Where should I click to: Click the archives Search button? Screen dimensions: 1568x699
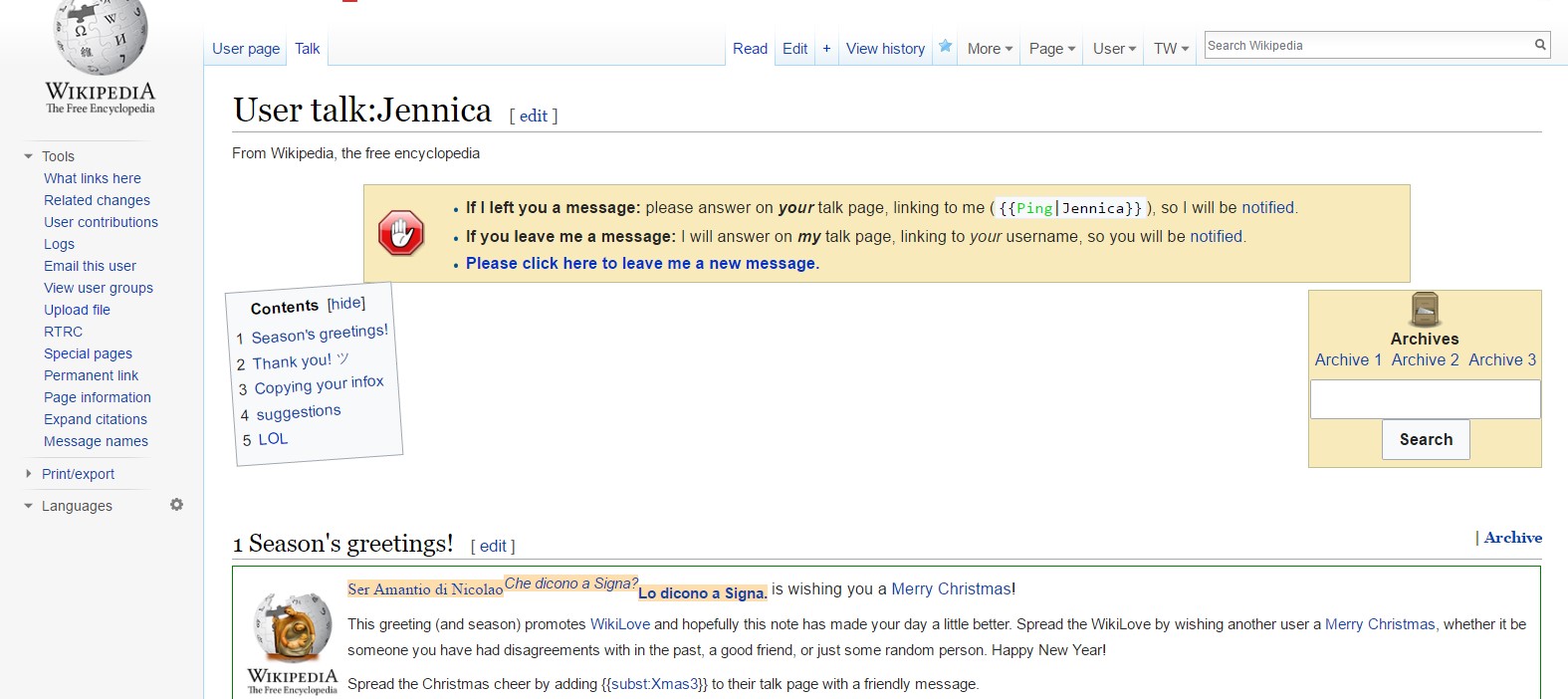(x=1426, y=439)
